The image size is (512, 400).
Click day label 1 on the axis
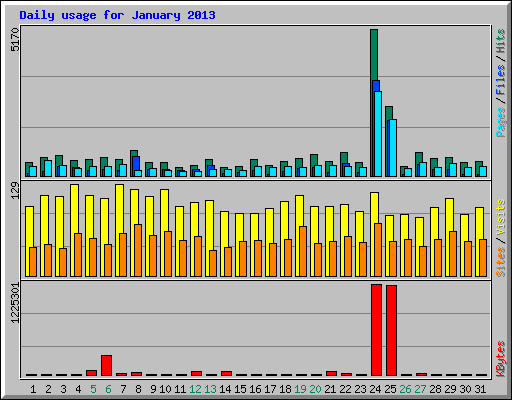[33, 389]
